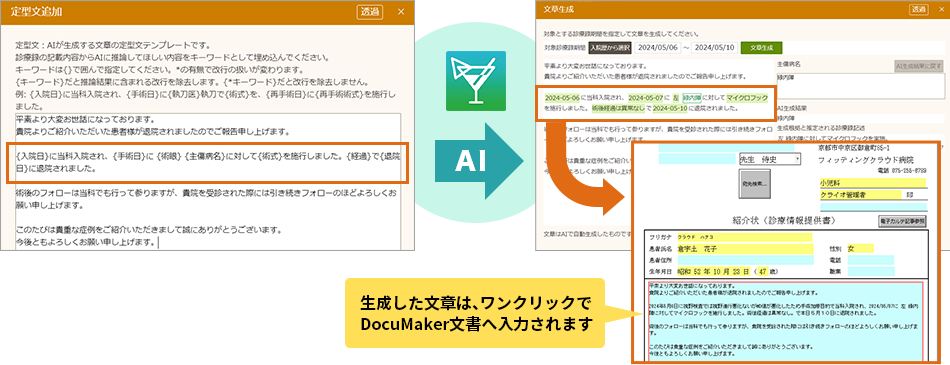The width and height of the screenshot is (950, 365).
Task: Click the green 文章生成 button
Action: pos(762,47)
